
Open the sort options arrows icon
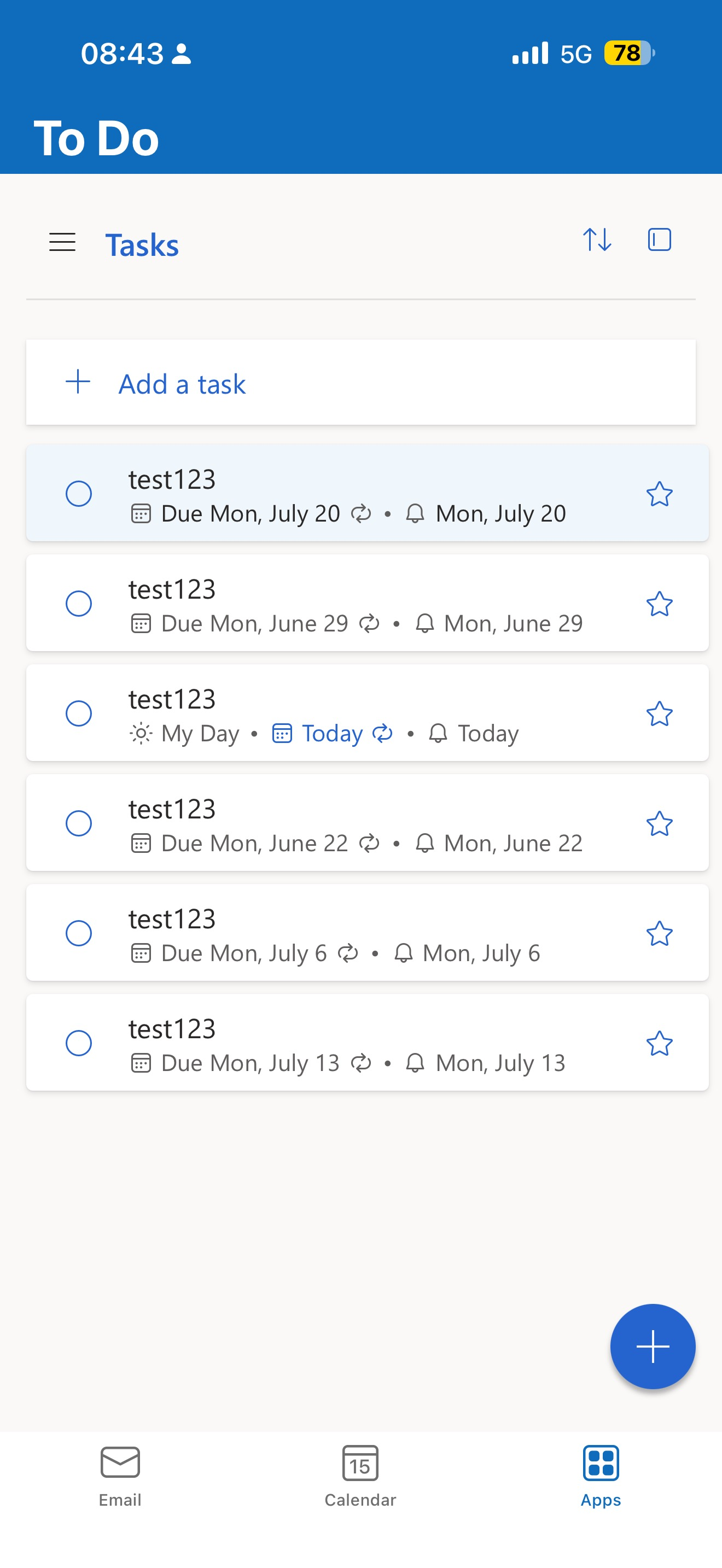(597, 240)
